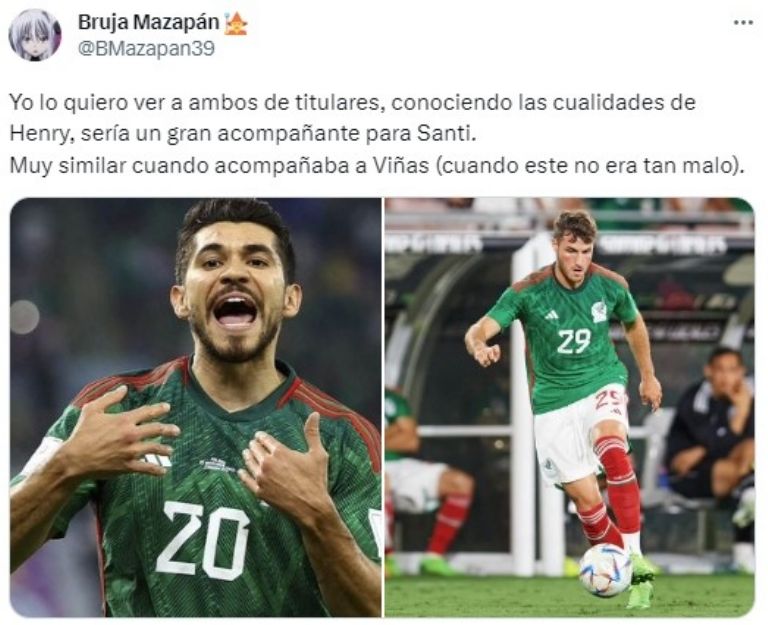Image resolution: width=768 pixels, height=625 pixels.
Task: Click the tweet line starting "Yo lo quiero ver"
Action: (x=353, y=103)
